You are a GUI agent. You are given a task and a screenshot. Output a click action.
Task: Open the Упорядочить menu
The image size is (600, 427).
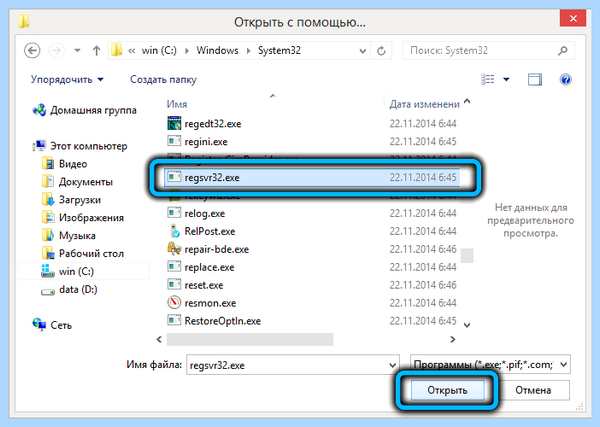(67, 80)
